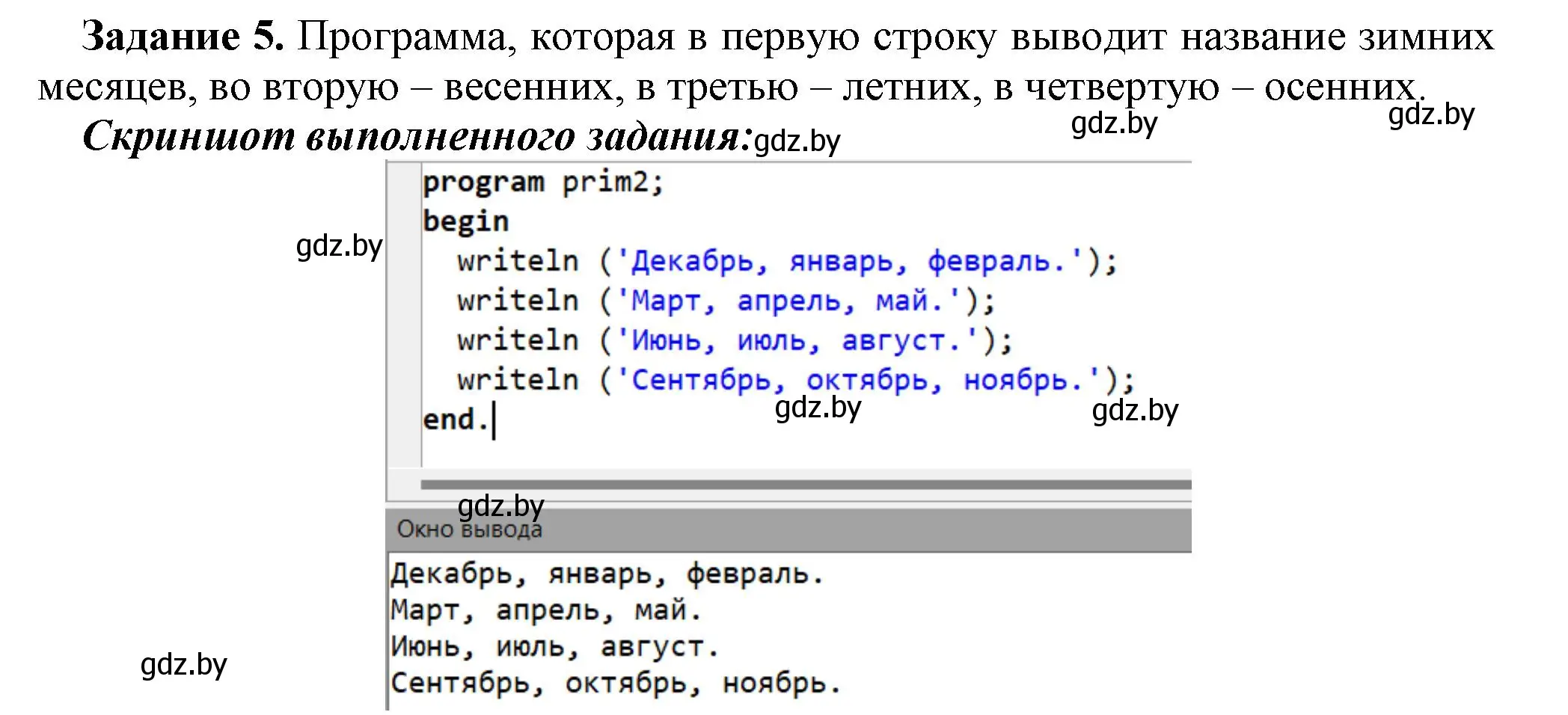
Task: Select output line 'Сентябрь, октябрь, ноябрь.'
Action: (x=616, y=684)
